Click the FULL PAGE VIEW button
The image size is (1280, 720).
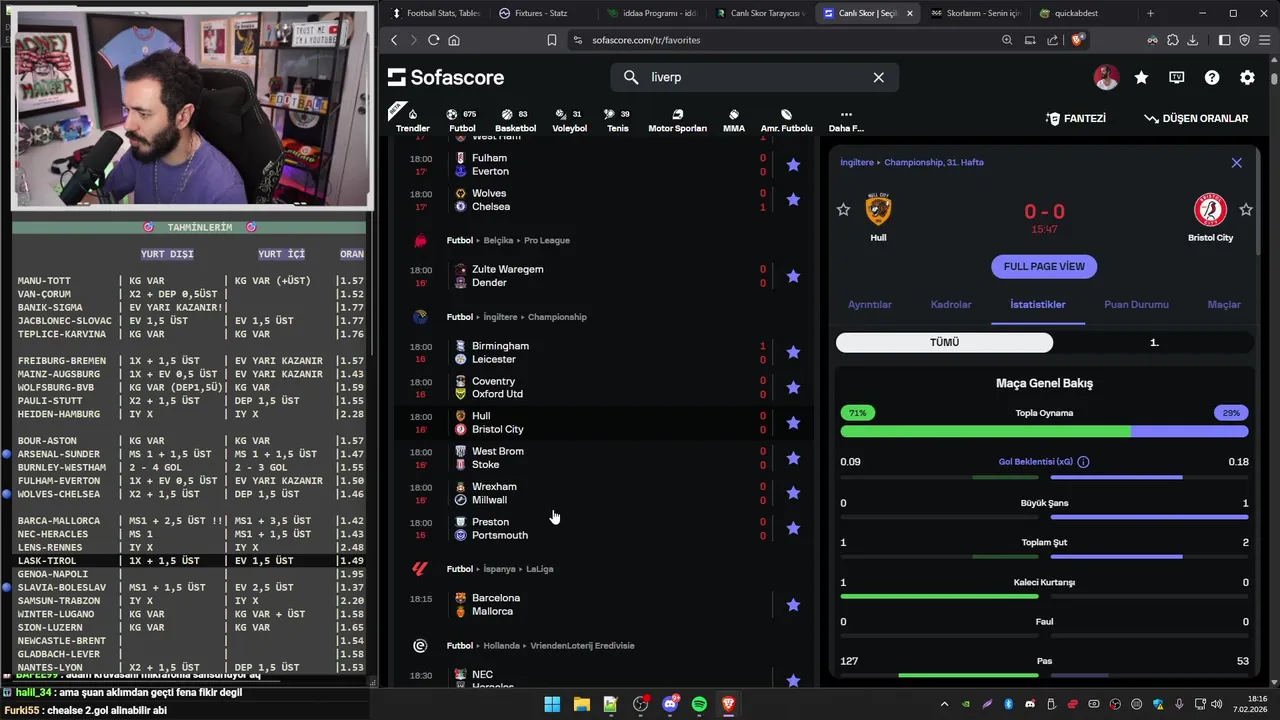click(x=1044, y=266)
